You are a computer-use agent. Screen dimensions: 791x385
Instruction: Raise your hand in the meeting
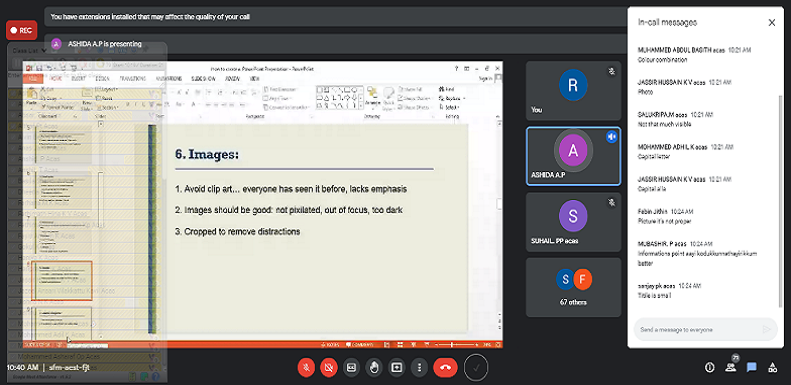click(x=374, y=367)
